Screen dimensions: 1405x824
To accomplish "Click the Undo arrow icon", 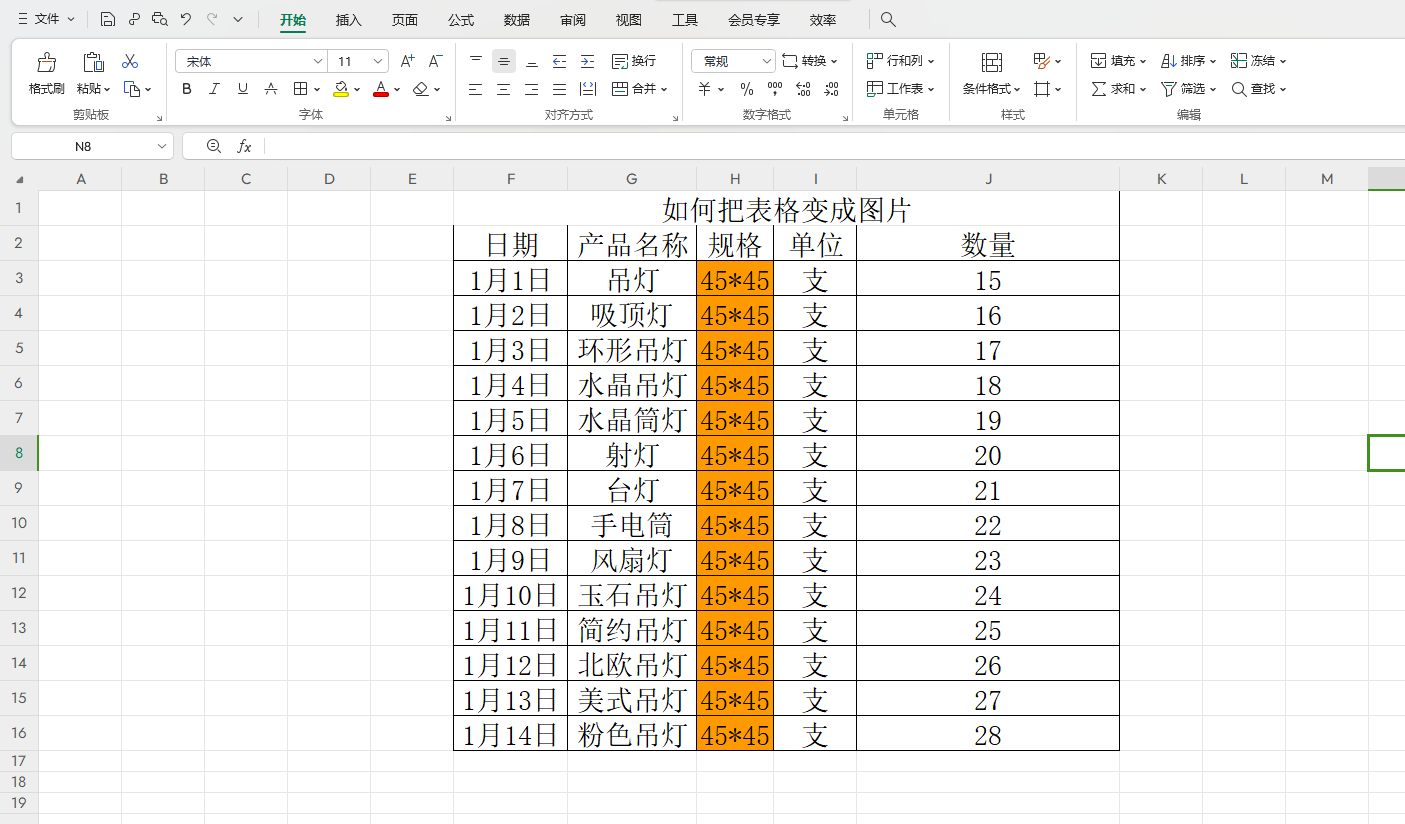I will (x=186, y=20).
